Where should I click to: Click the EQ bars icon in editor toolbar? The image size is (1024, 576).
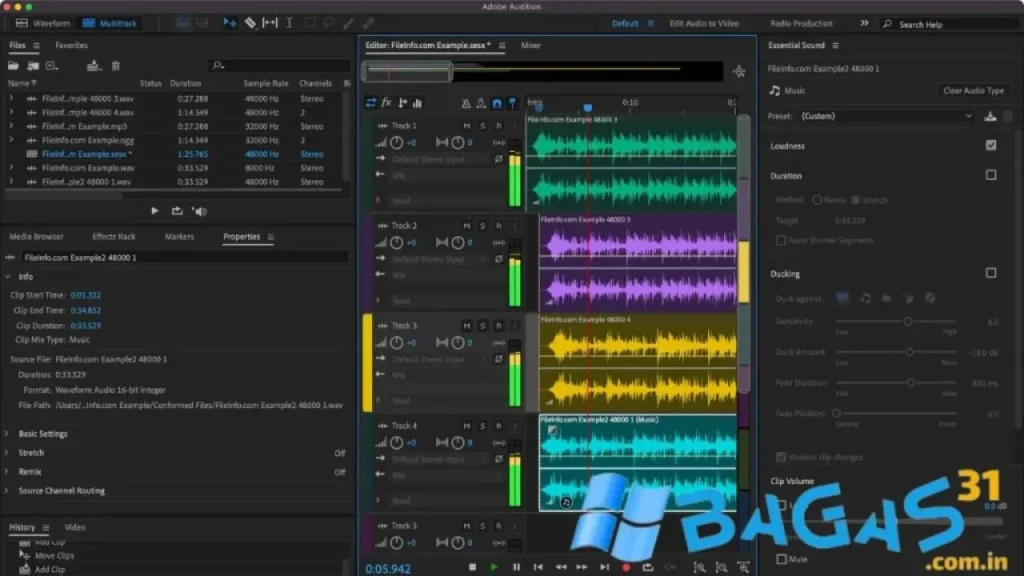click(x=417, y=103)
